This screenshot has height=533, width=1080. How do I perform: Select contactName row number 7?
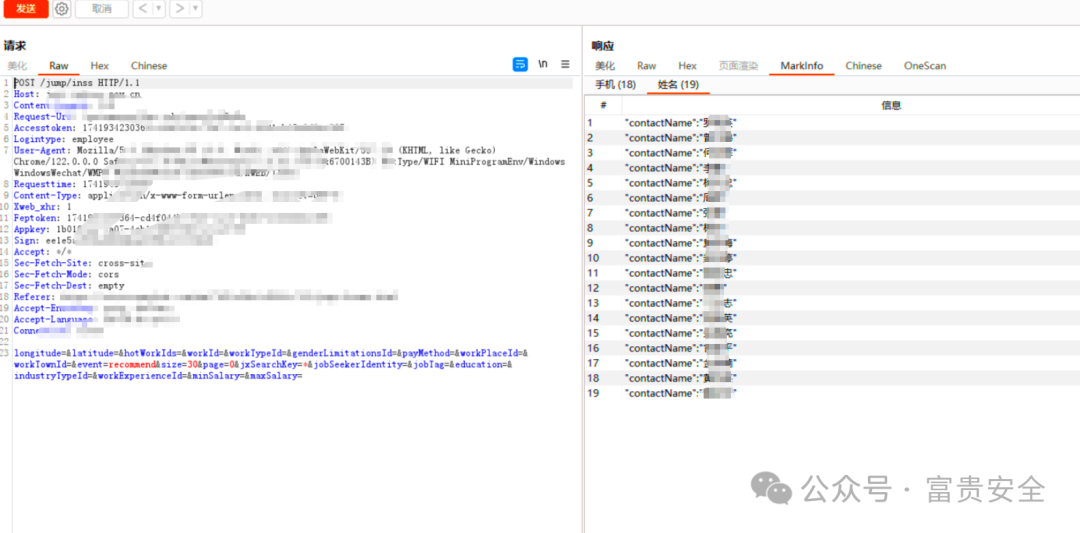(x=832, y=213)
